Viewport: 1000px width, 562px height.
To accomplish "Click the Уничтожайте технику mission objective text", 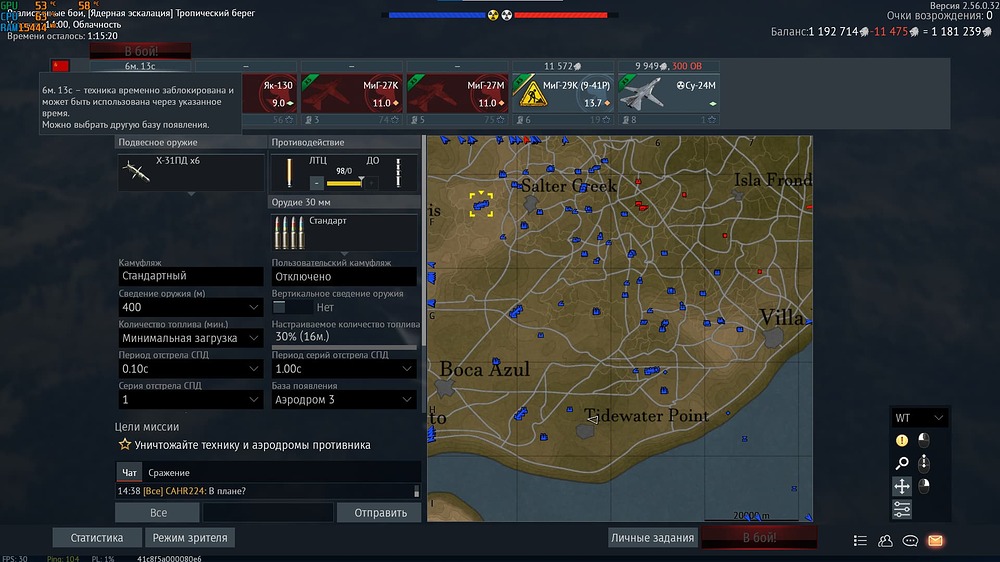I will (x=252, y=445).
